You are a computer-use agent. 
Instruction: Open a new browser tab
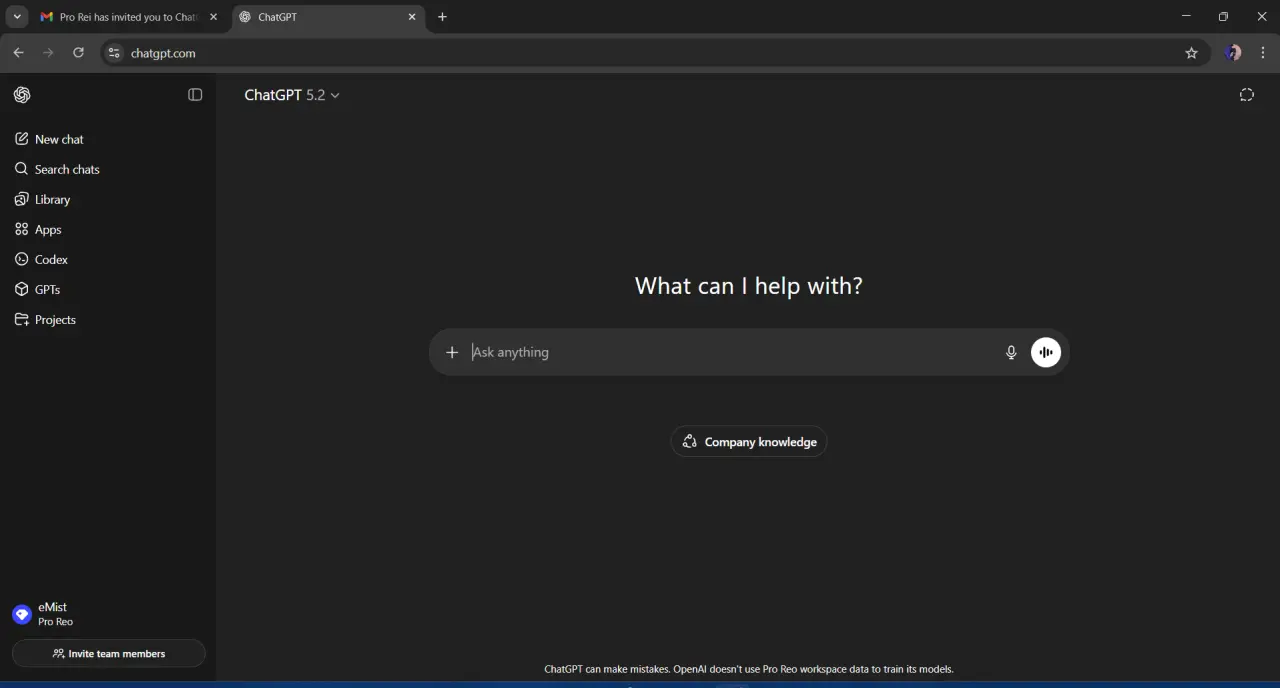coord(442,17)
